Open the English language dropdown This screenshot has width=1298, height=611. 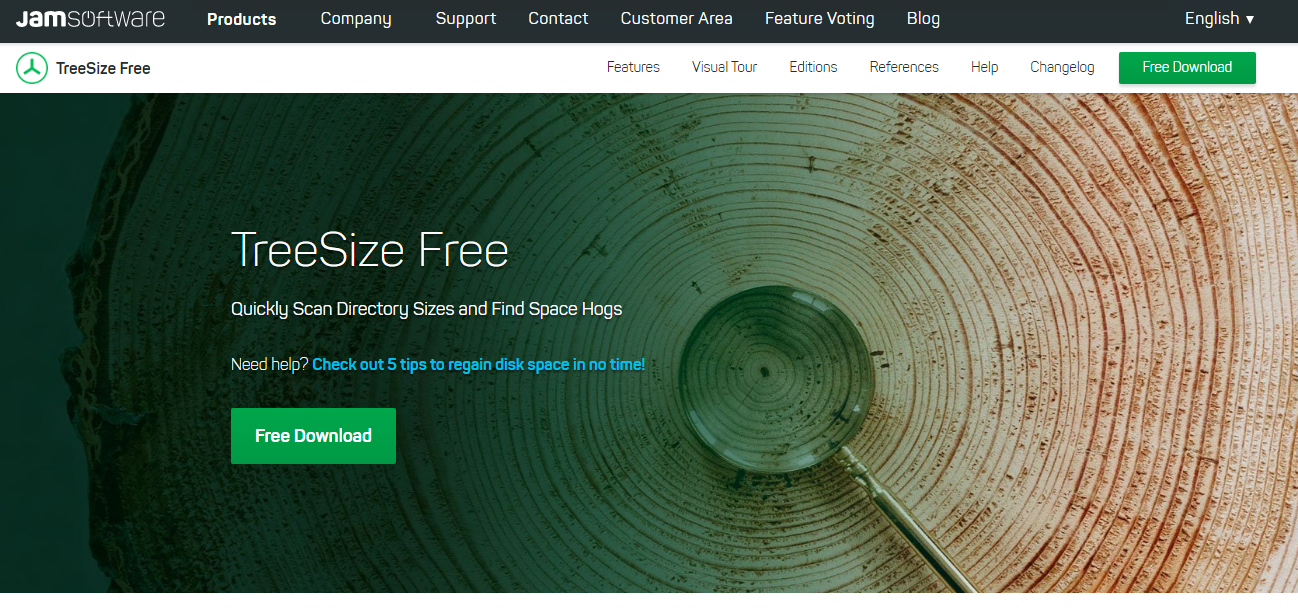tap(1219, 18)
